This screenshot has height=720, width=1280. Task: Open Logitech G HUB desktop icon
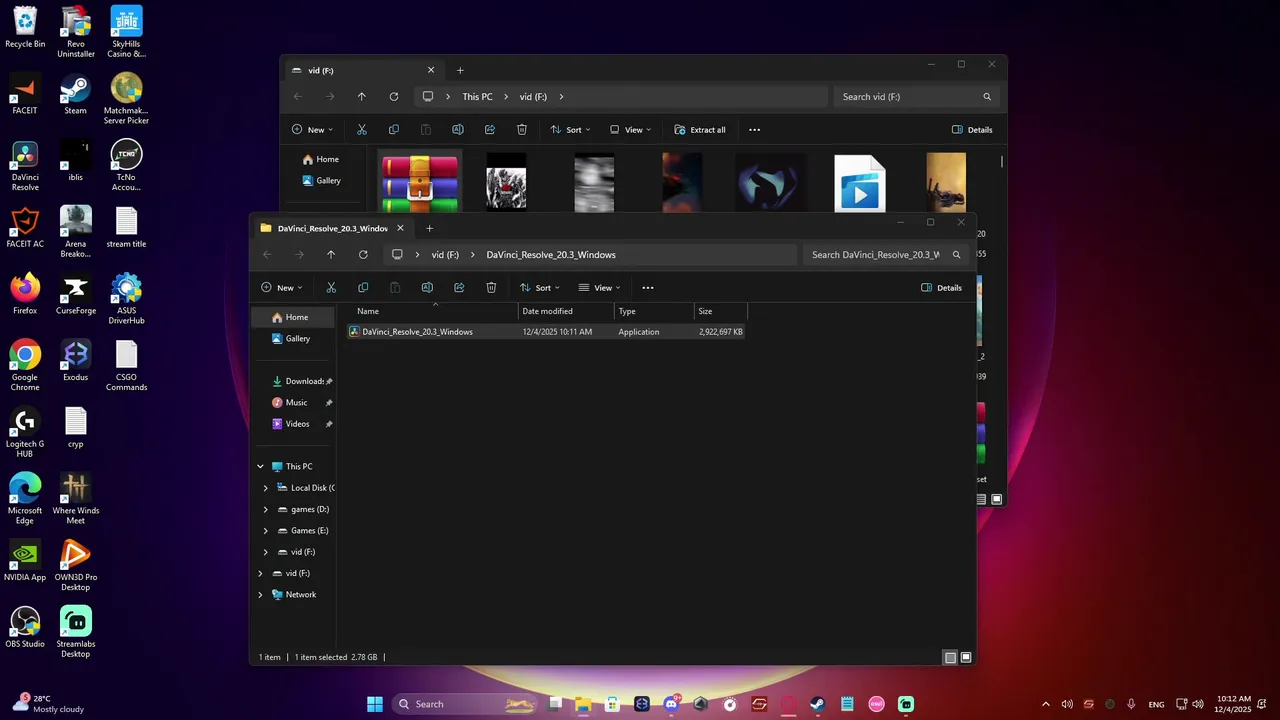(25, 433)
